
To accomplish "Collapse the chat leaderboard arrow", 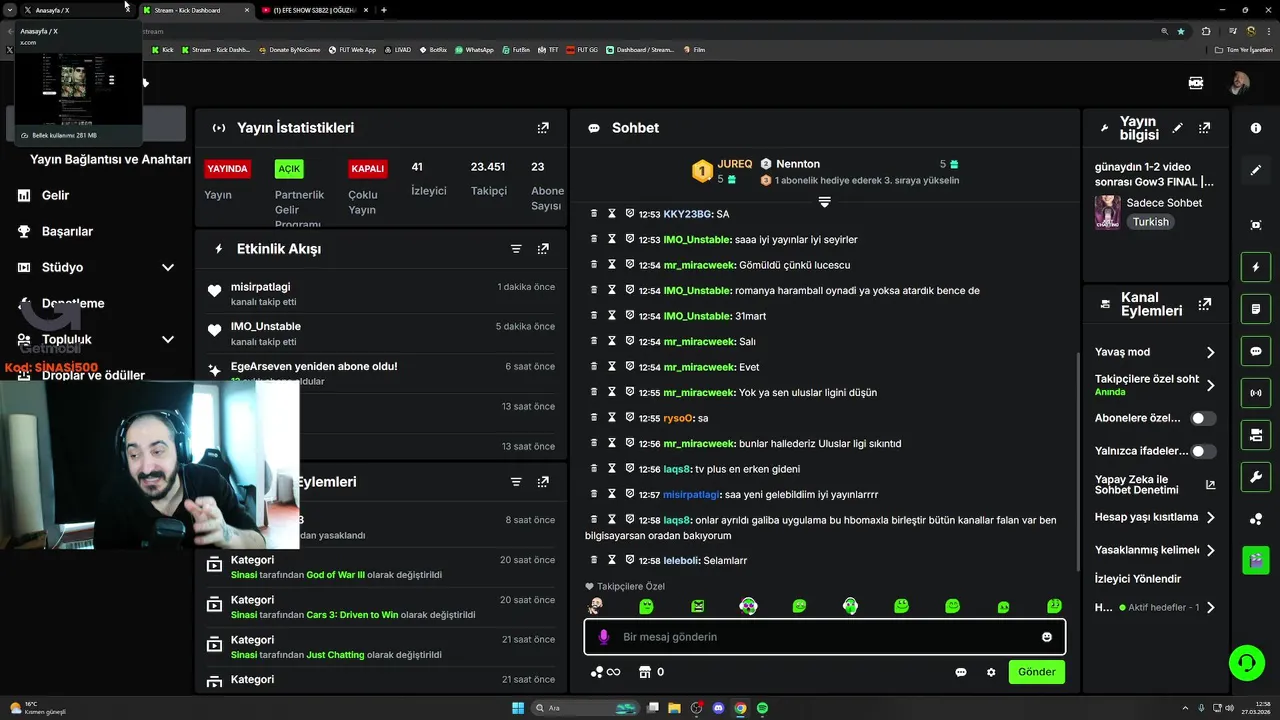I will (x=825, y=201).
